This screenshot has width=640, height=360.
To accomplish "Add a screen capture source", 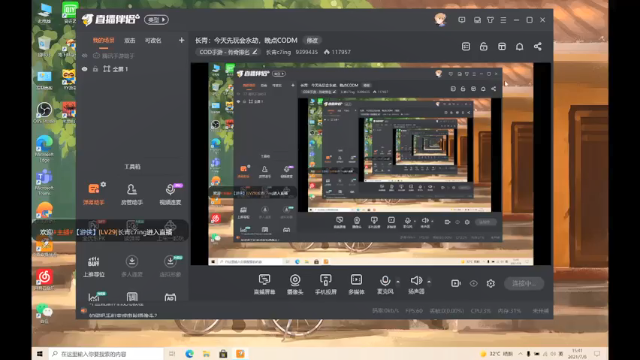I will (x=264, y=284).
